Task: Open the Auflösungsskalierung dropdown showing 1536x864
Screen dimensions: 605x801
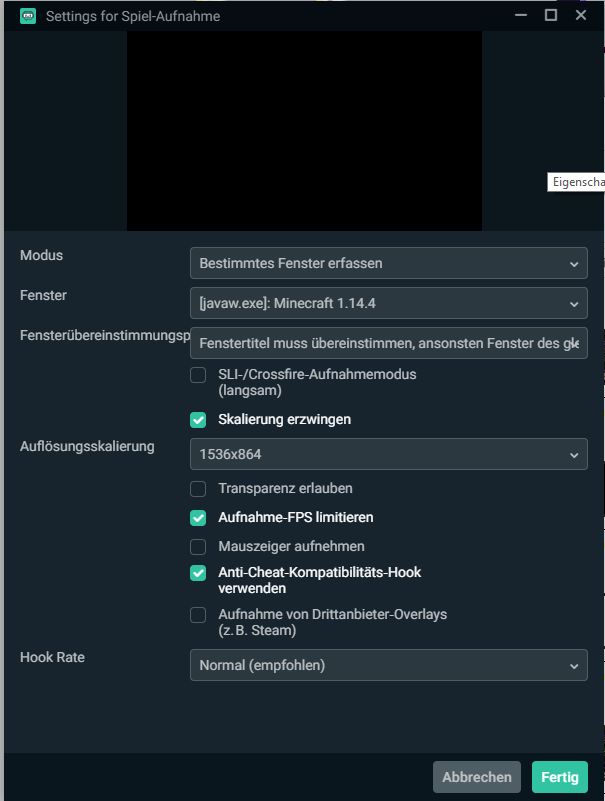Action: tap(388, 454)
